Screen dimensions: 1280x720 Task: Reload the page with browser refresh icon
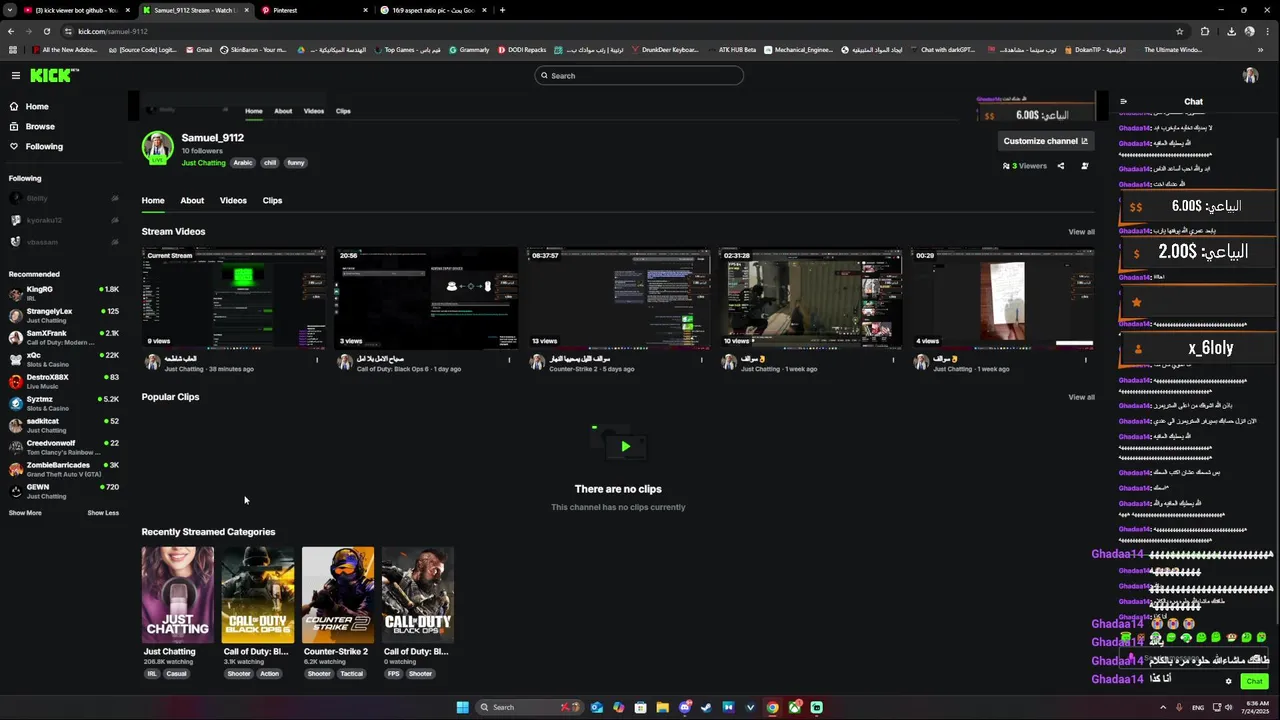point(47,31)
